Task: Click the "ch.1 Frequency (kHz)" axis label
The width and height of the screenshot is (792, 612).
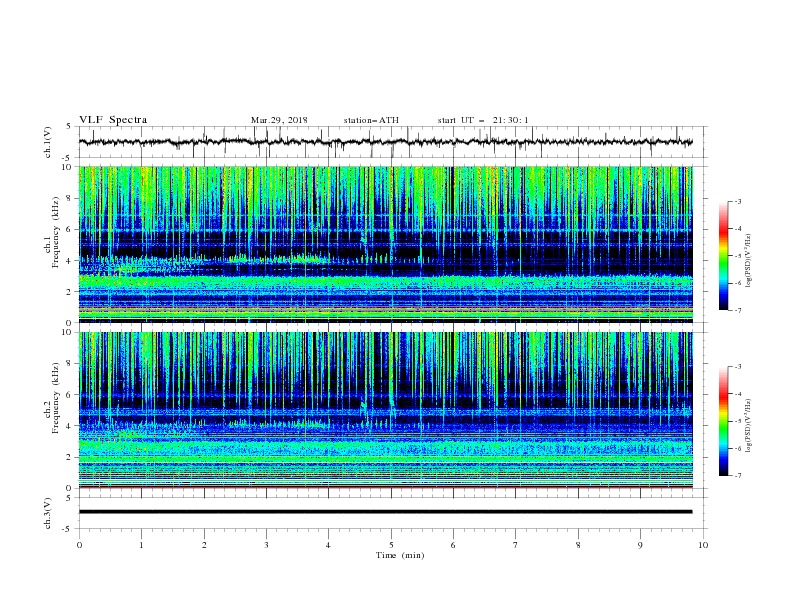Action: [x=52, y=232]
